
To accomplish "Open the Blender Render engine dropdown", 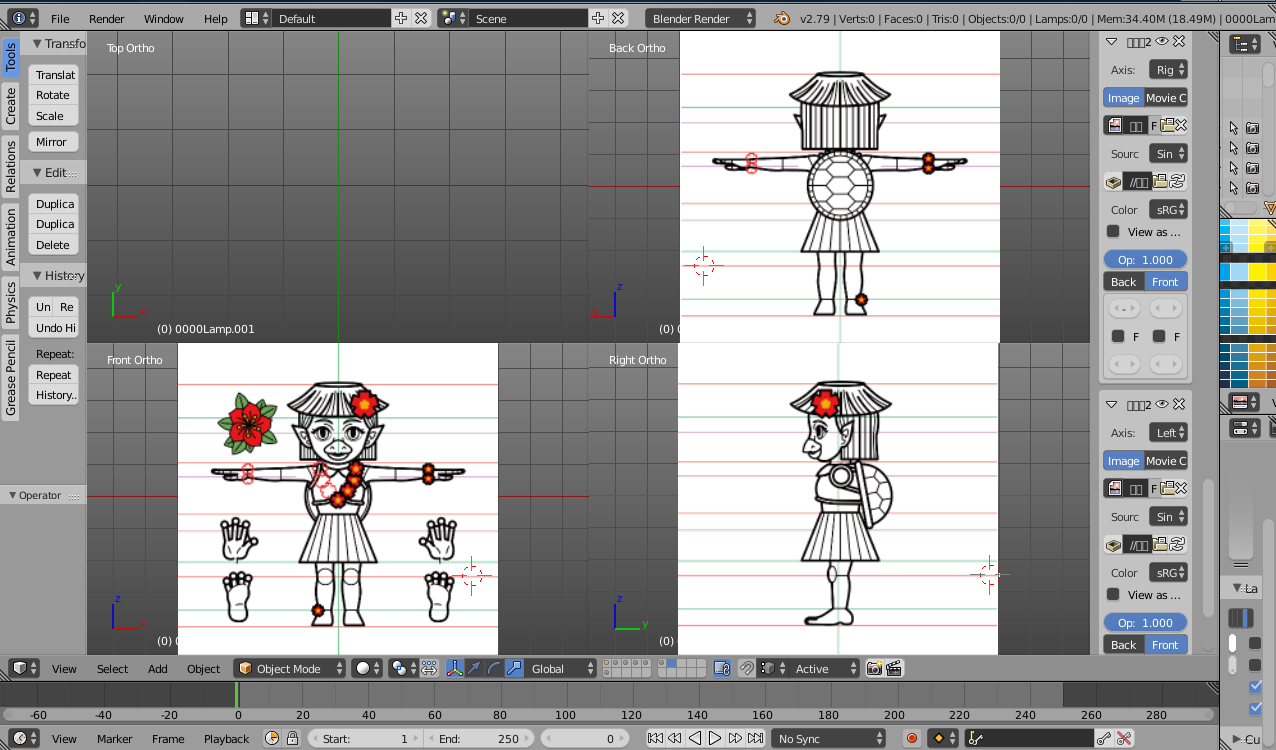I will point(702,18).
